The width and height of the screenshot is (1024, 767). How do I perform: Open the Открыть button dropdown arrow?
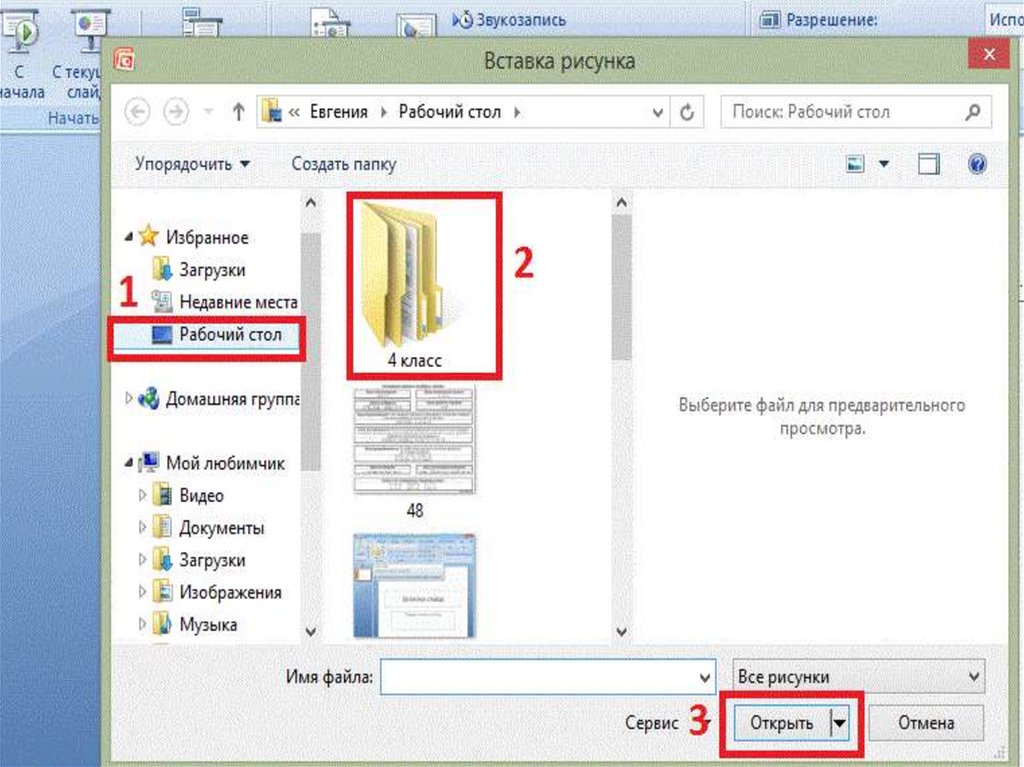[840, 723]
